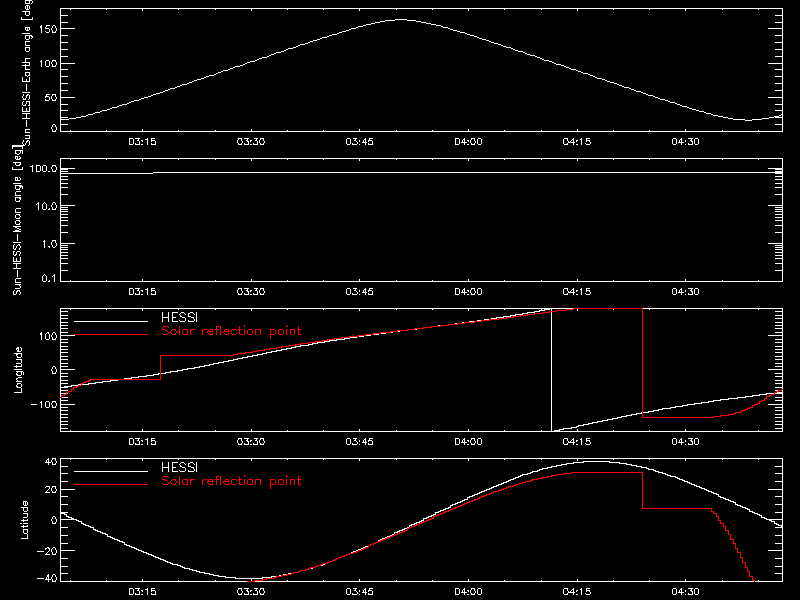The image size is (800, 600).
Task: Click HESSI legend text in Latitude plot
Action: pyautogui.click(x=179, y=467)
